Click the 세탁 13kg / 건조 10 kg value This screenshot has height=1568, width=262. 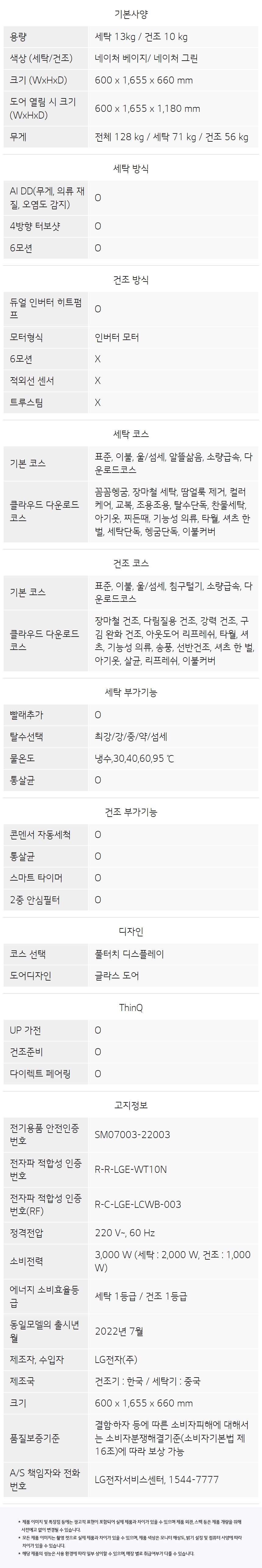click(141, 37)
